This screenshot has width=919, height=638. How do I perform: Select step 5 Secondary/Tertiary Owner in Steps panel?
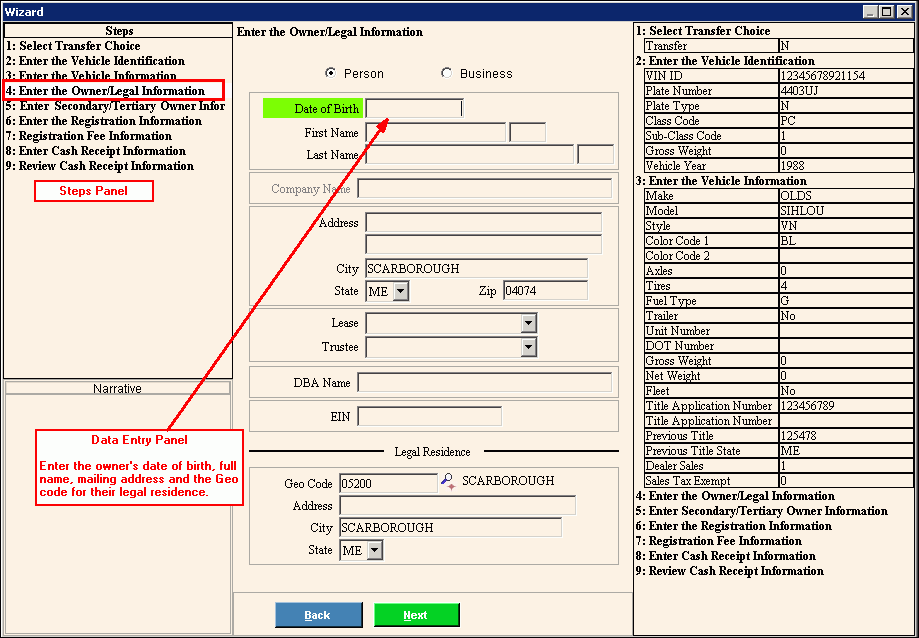coord(115,106)
